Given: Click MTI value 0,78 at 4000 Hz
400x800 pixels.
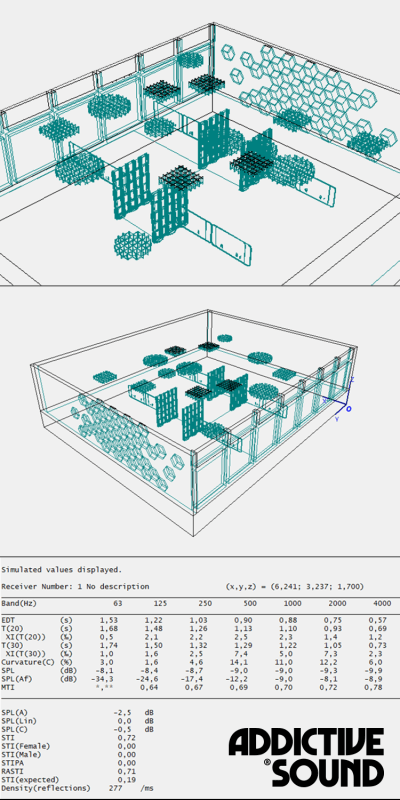Looking at the screenshot, I should (373, 687).
